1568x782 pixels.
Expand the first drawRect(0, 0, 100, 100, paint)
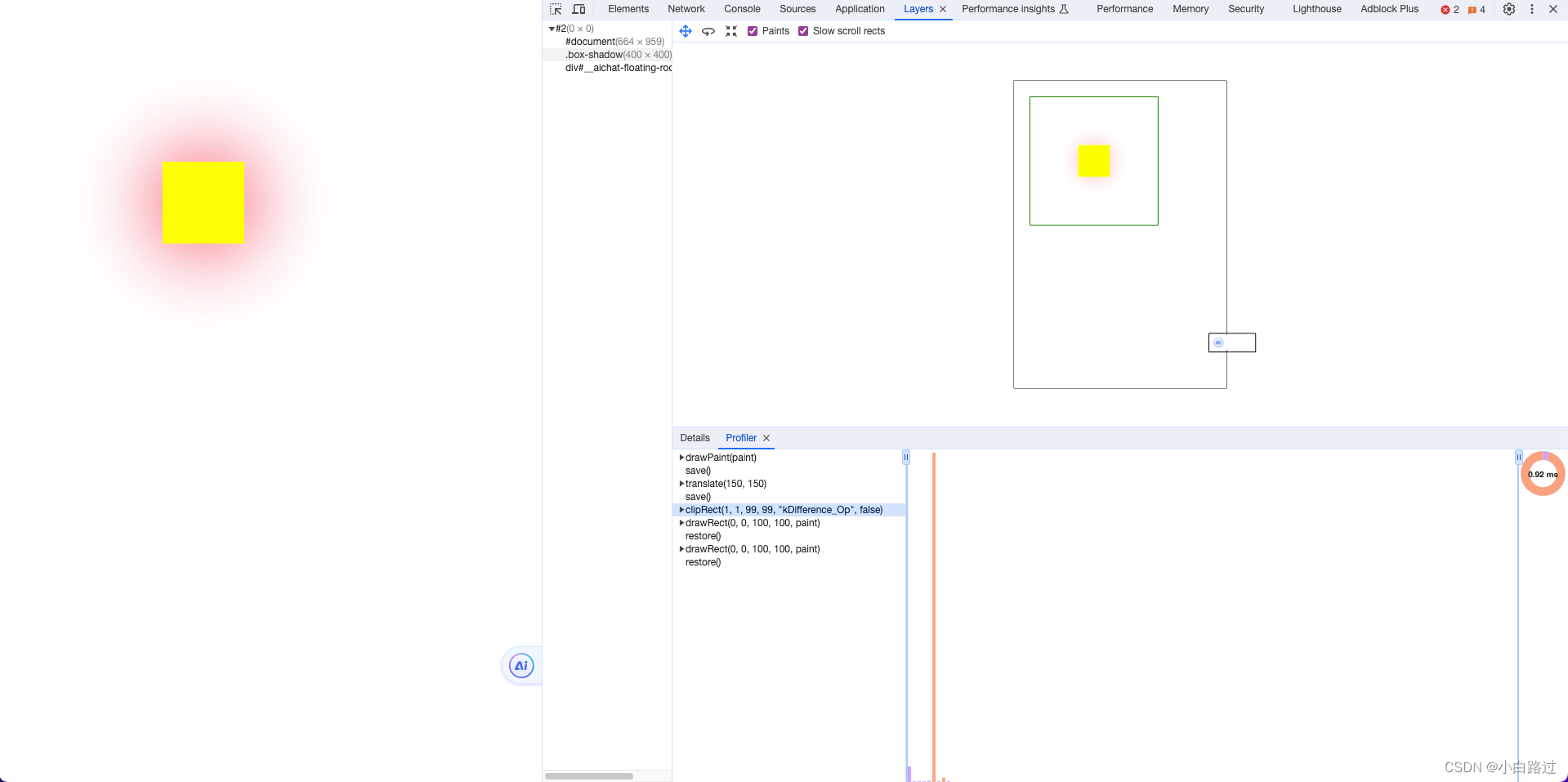[681, 523]
